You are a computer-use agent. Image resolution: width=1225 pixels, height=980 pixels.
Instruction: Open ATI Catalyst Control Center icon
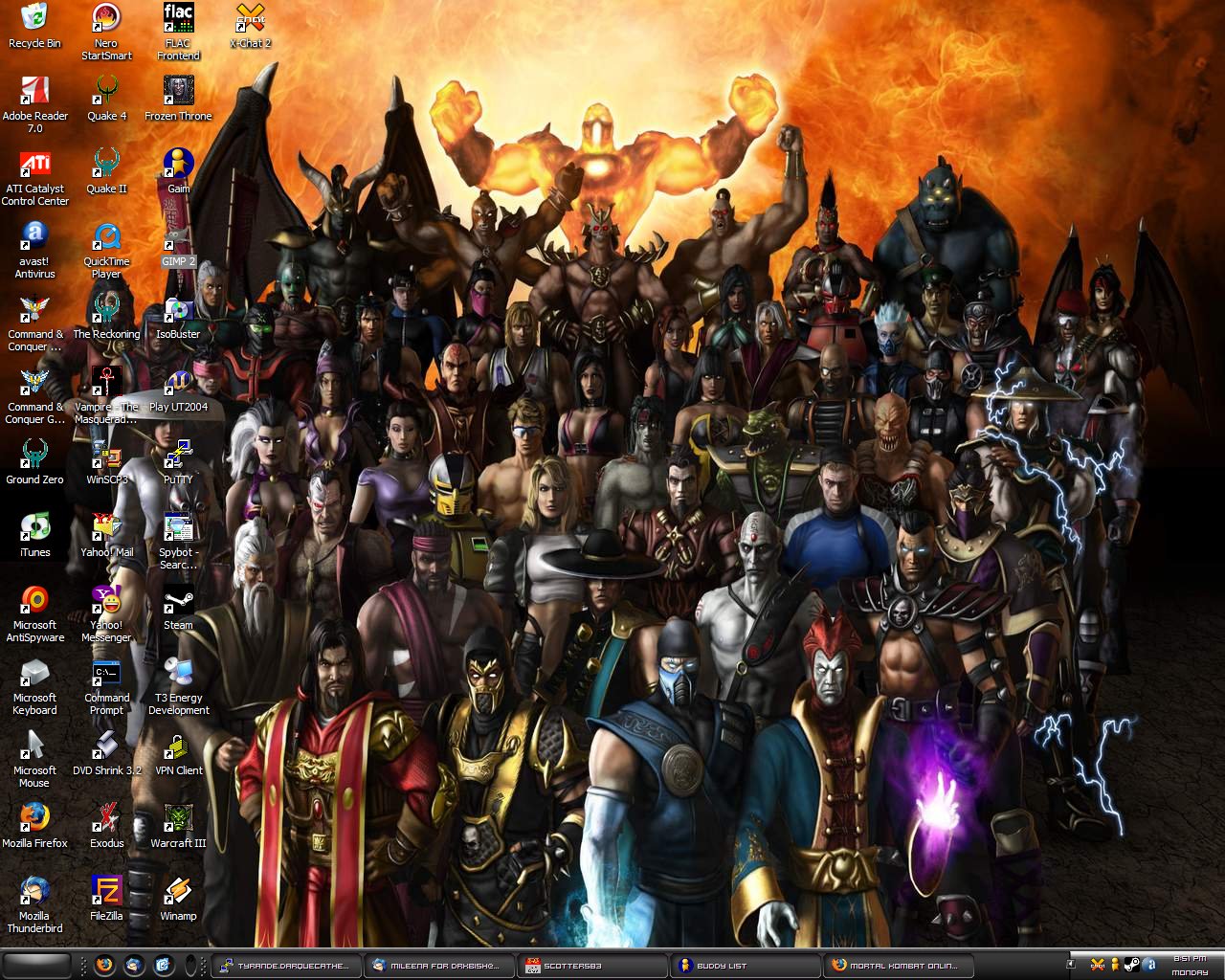[x=34, y=177]
